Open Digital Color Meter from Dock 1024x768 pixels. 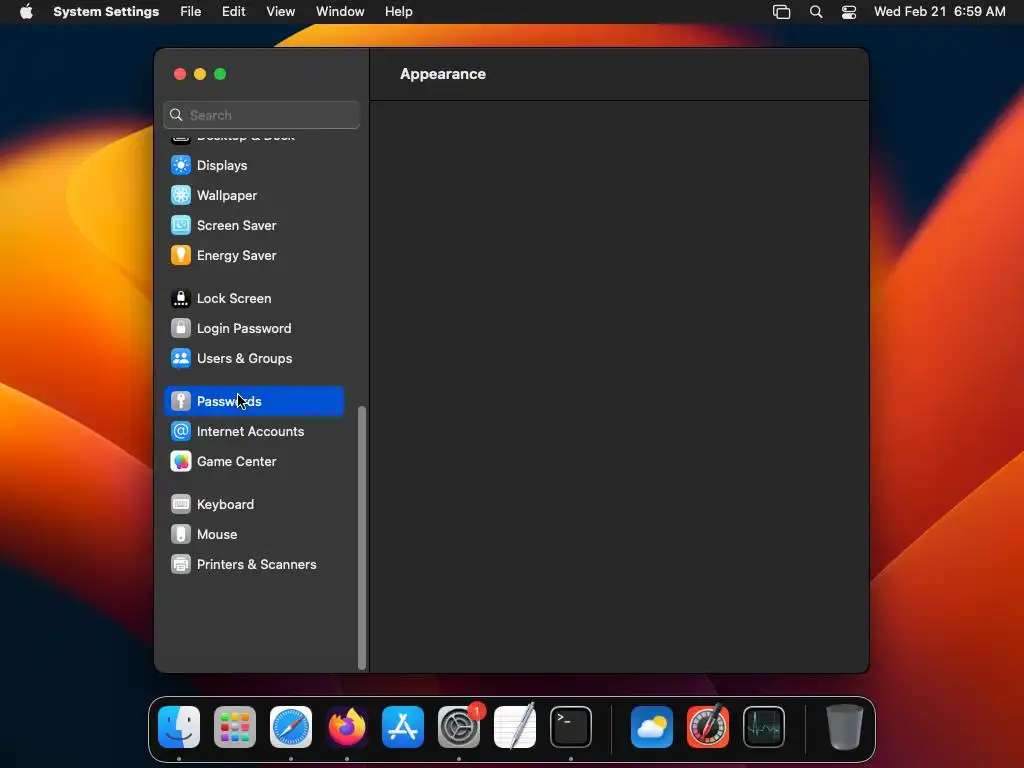[x=708, y=727]
